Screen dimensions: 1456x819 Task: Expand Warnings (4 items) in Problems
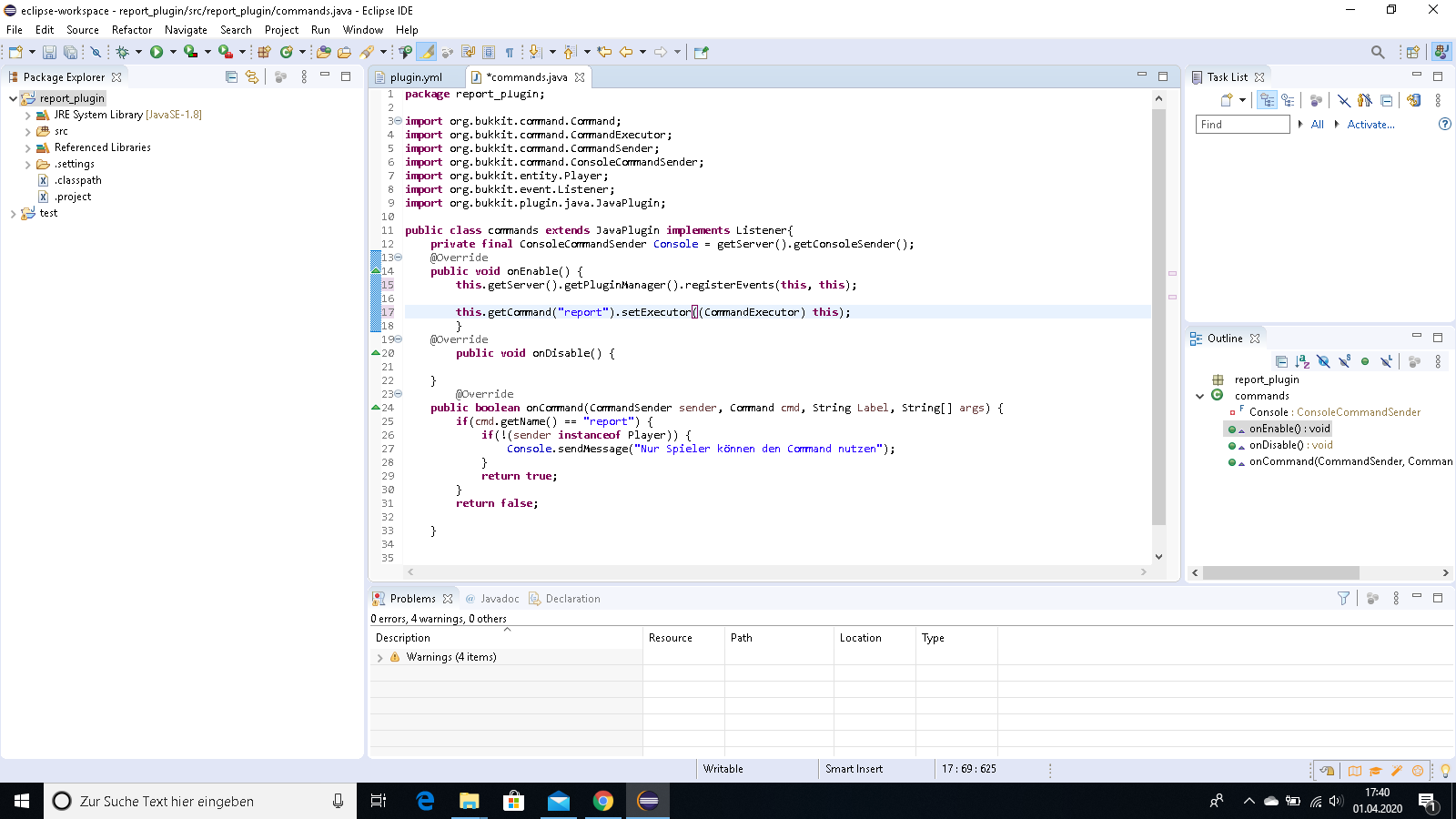[x=380, y=658]
